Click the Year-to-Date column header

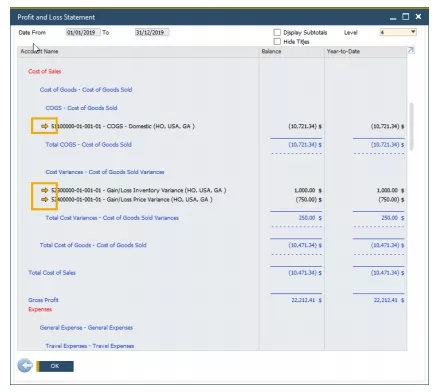point(366,51)
